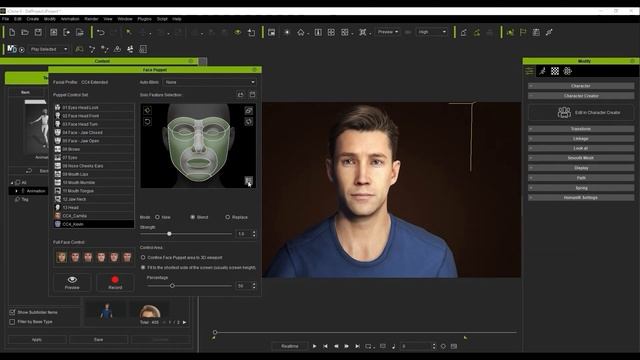
Task: Expand the Look at section
Action: tap(581, 148)
